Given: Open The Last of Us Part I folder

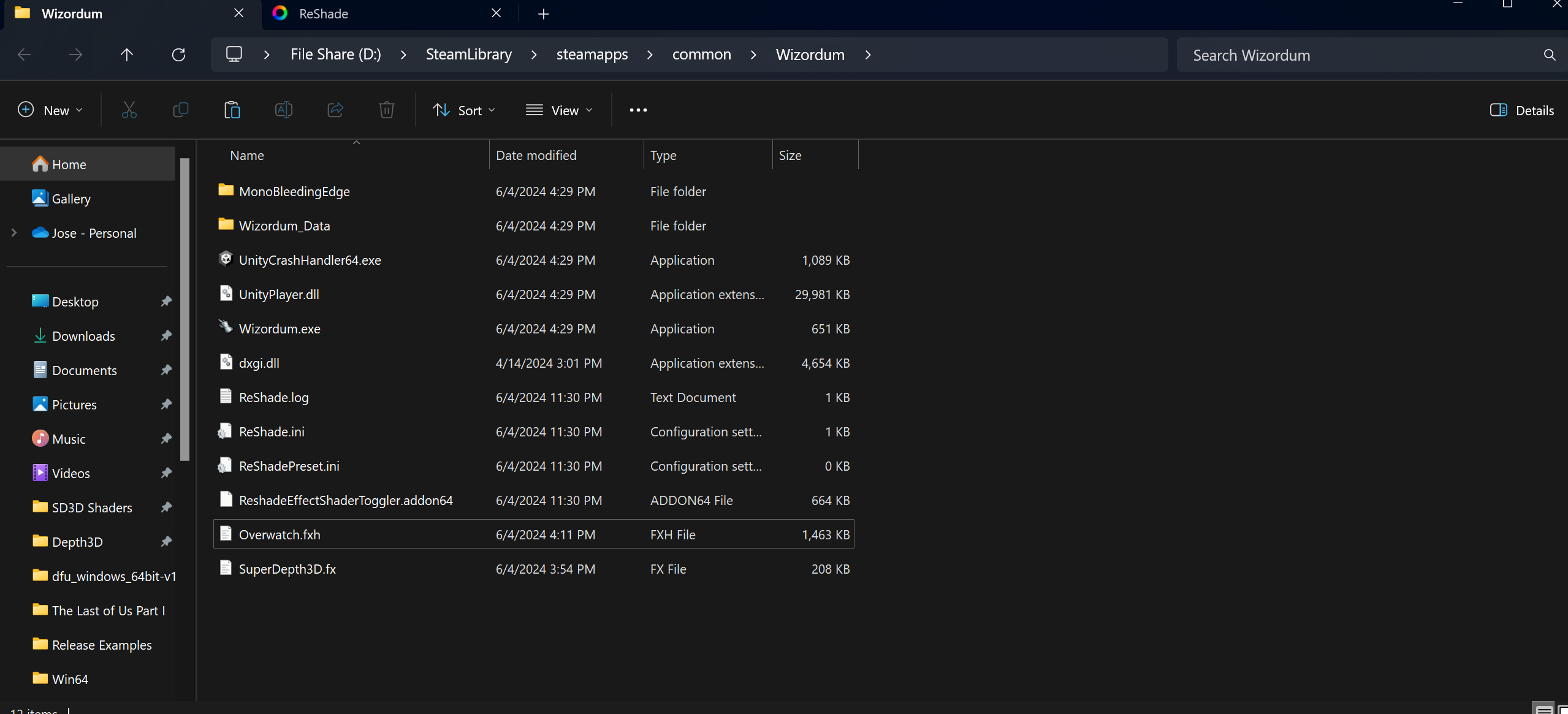Looking at the screenshot, I should pos(88,610).
